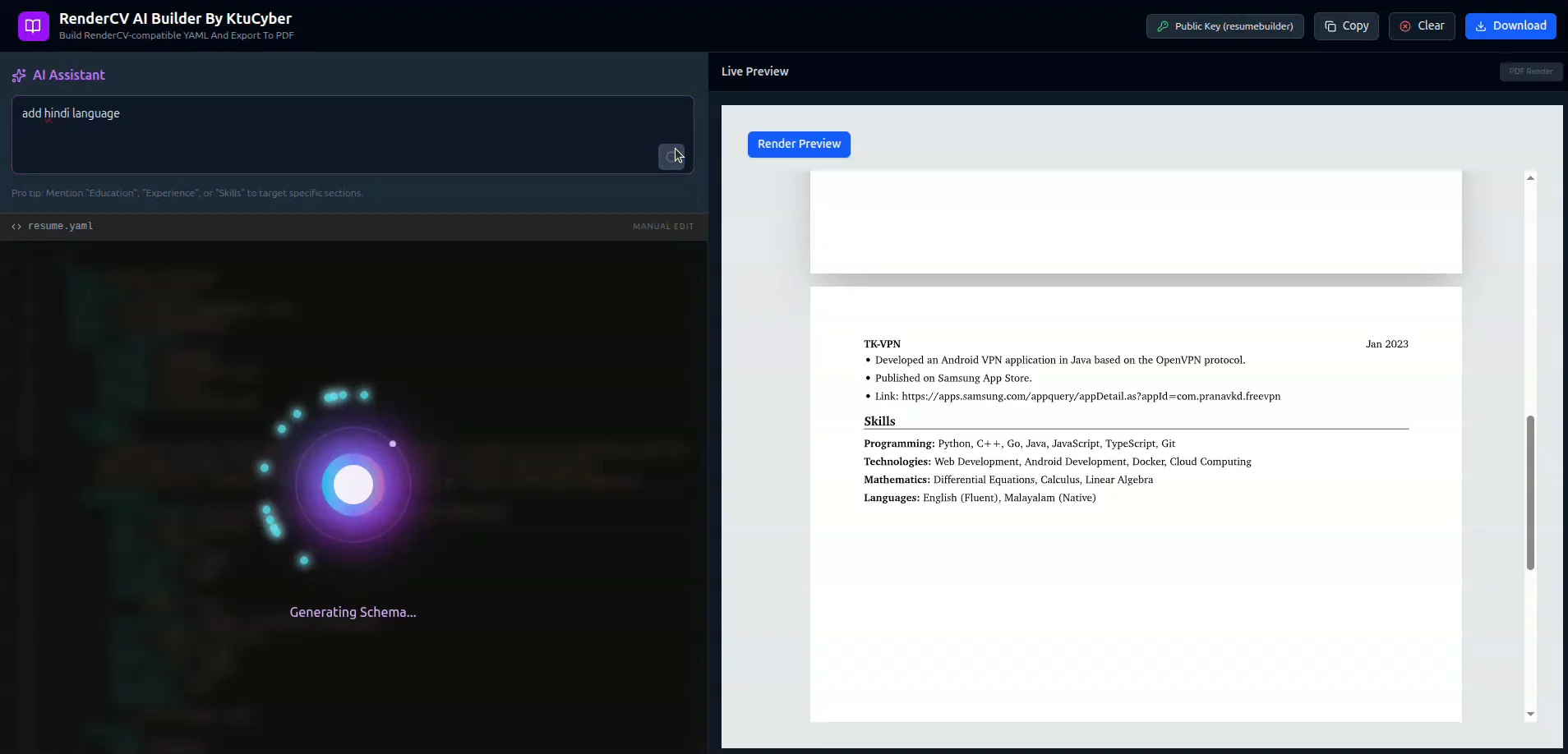Click the glowing loading orb animation
This screenshot has height=754, width=1568.
click(353, 485)
